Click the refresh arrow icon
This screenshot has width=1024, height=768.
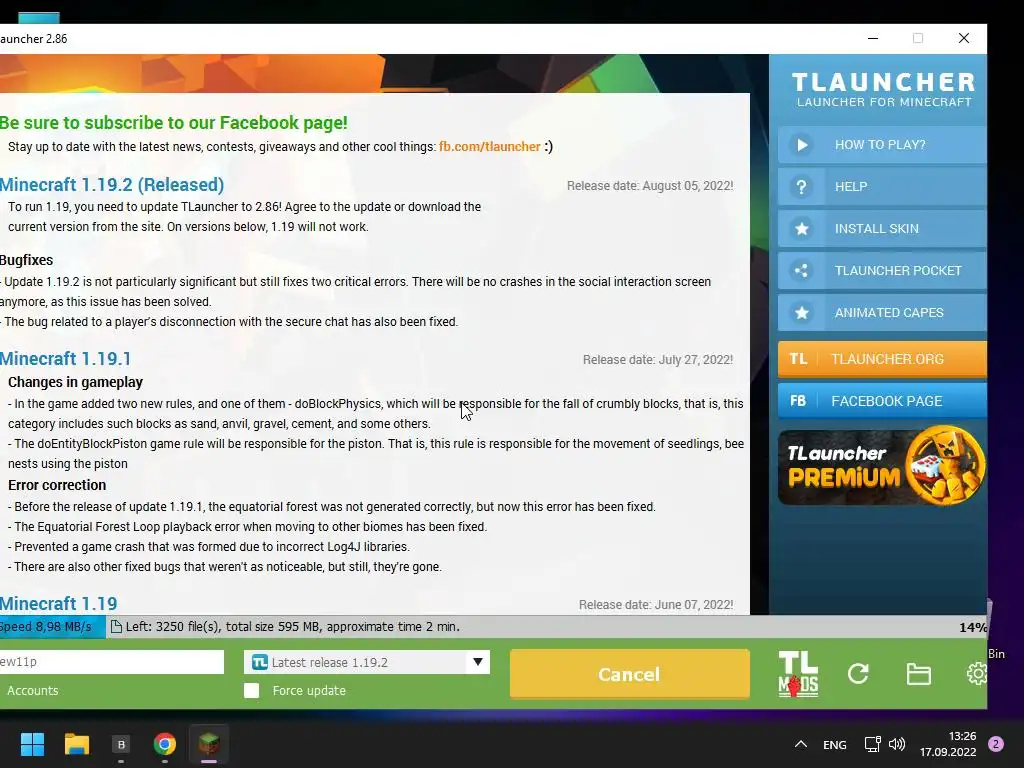(x=858, y=673)
